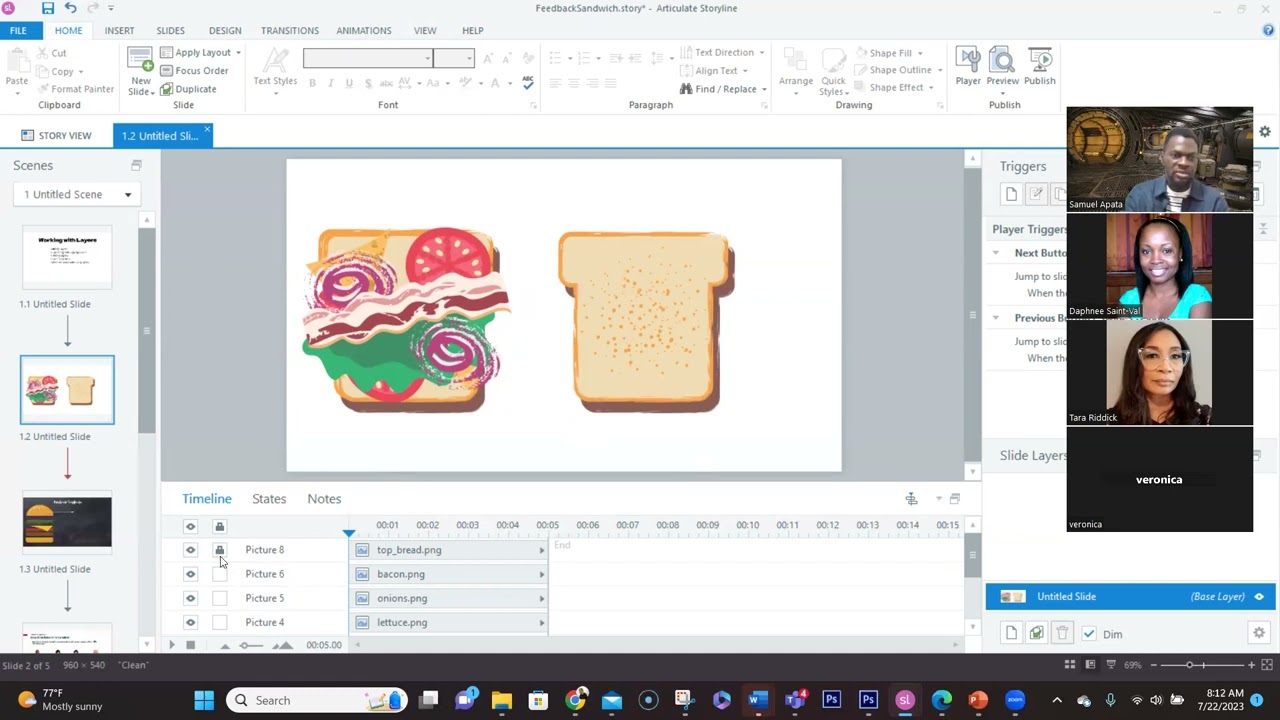Viewport: 1280px width, 720px height.
Task: Click the status bar zoom slider handle
Action: (x=1190, y=665)
